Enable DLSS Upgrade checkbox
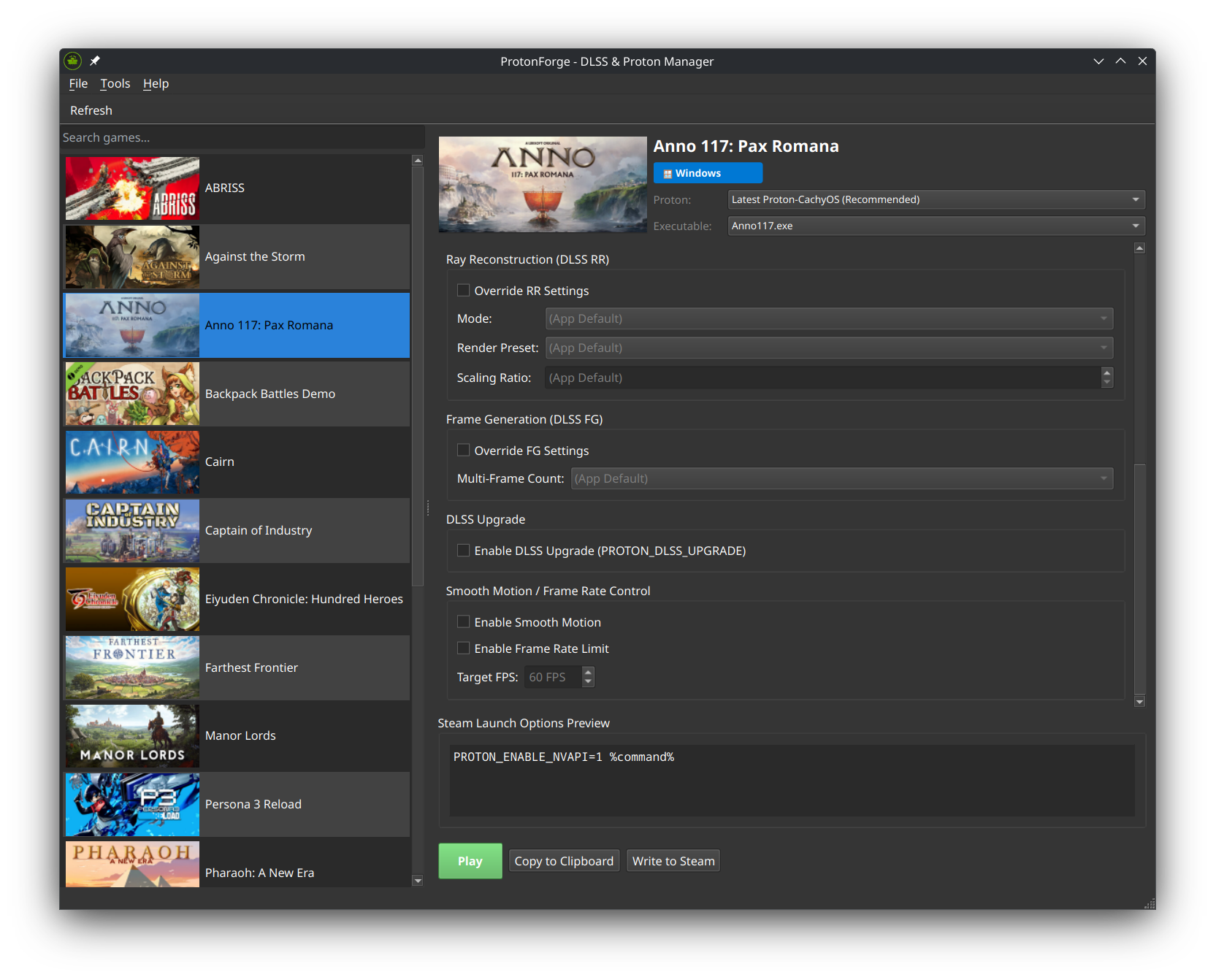Screen dimensions: 1216x980 463,551
